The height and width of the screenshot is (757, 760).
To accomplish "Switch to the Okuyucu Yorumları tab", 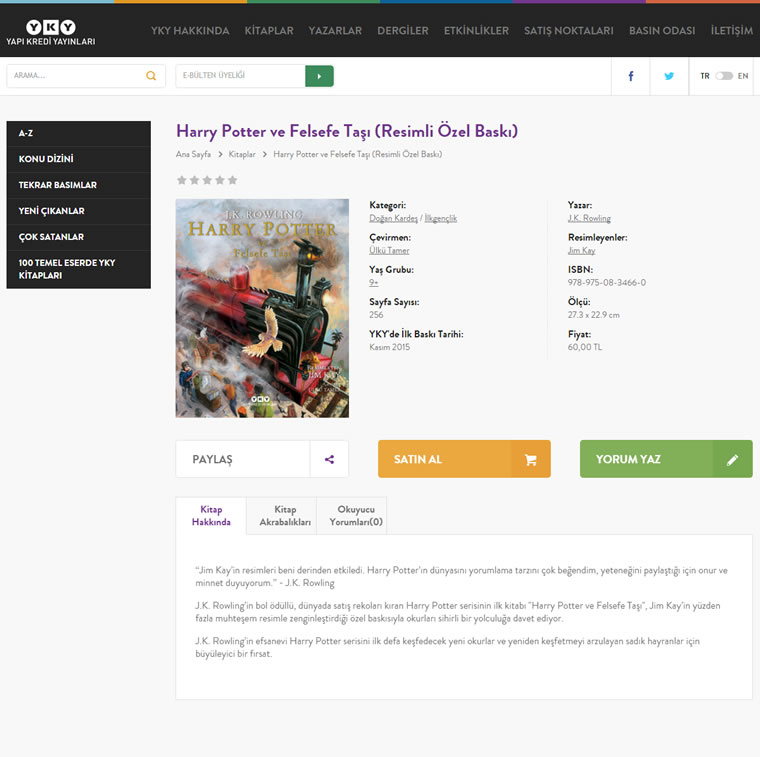I will 356,516.
